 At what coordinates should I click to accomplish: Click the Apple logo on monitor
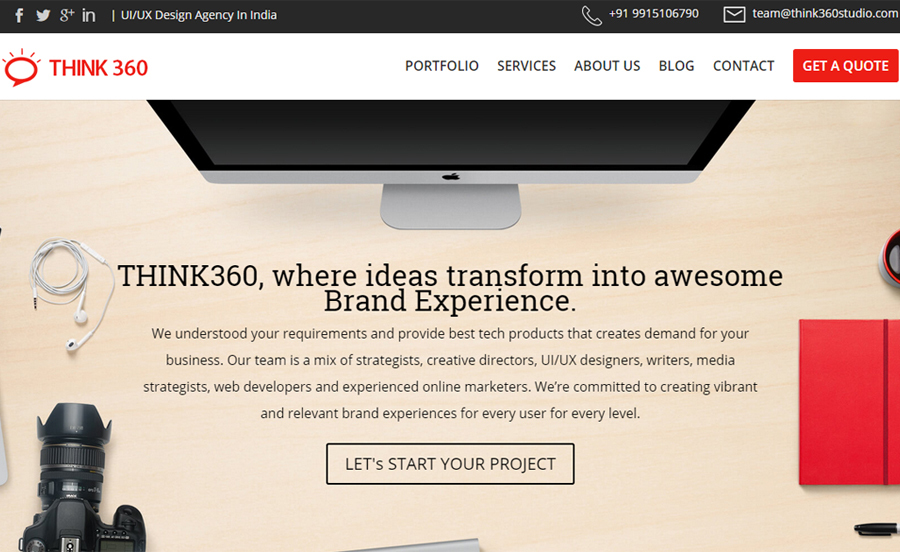[451, 177]
